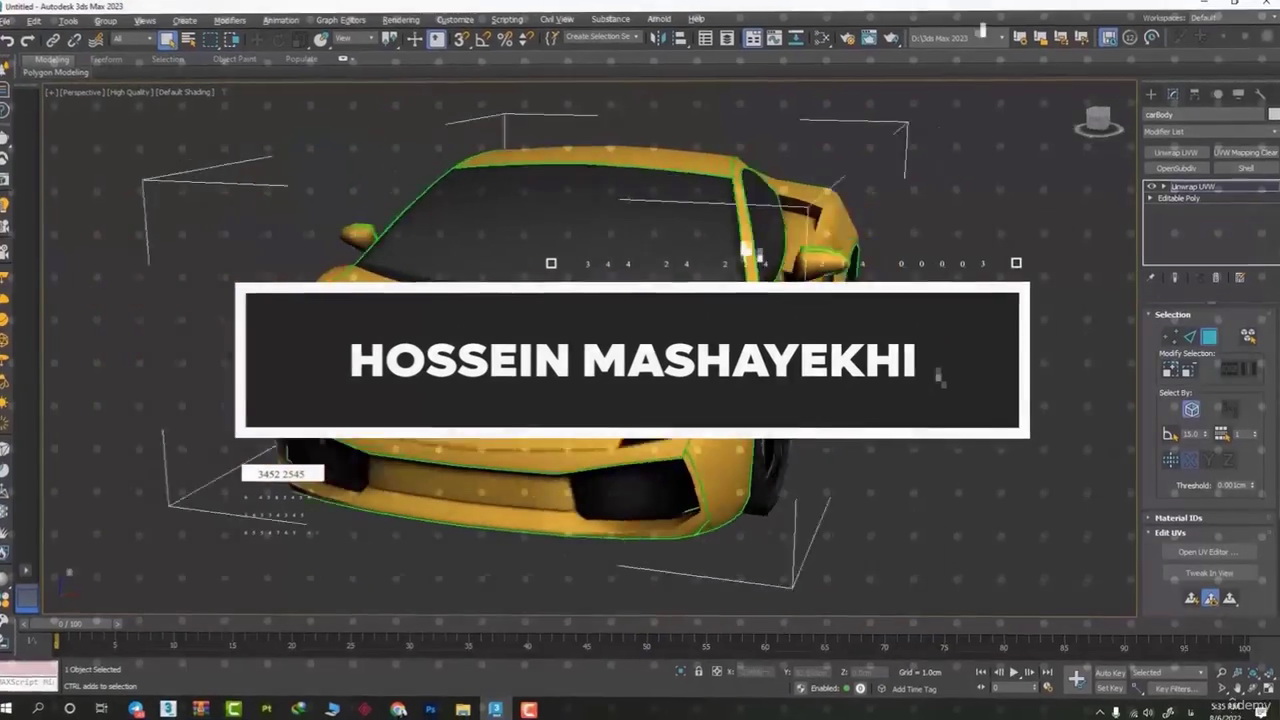Open Select by Name list icon

point(188,39)
